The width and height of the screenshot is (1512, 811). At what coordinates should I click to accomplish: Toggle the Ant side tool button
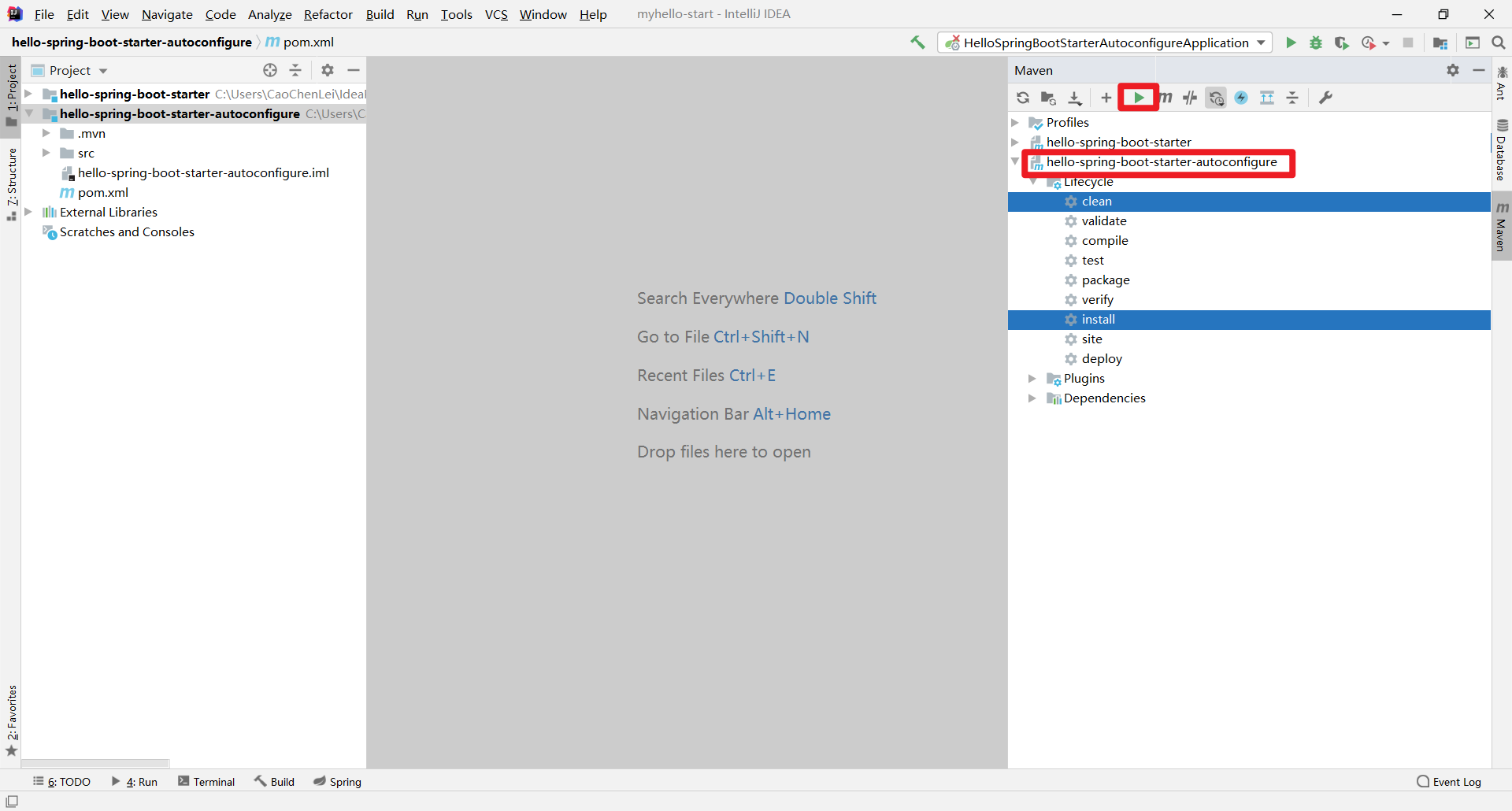(x=1502, y=84)
